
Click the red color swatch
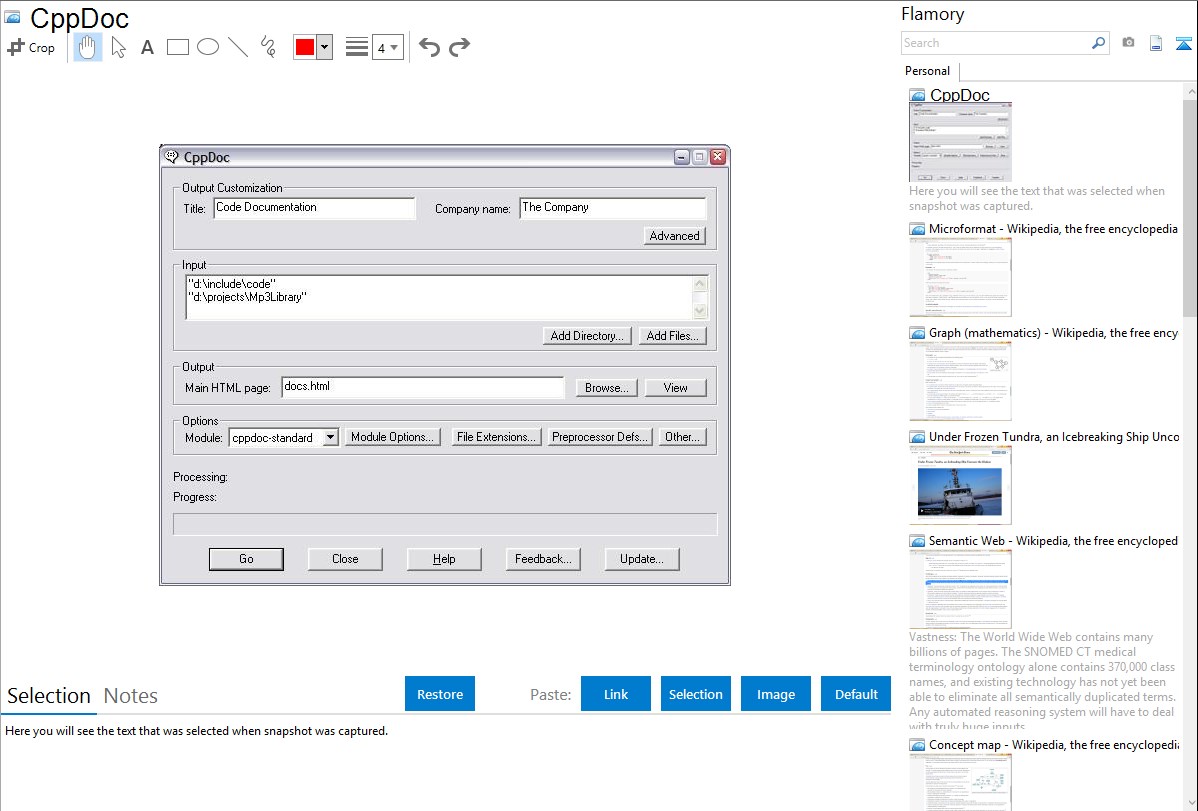(305, 47)
